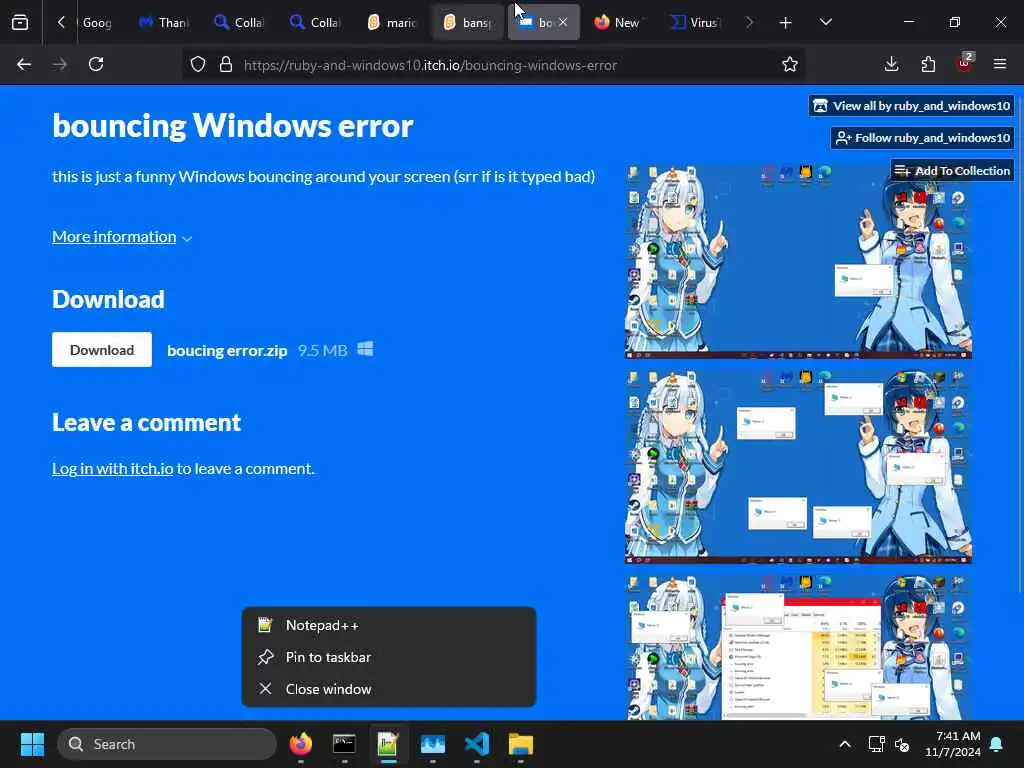The width and height of the screenshot is (1024, 768).
Task: Open the notifications bell icon
Action: pos(997,744)
